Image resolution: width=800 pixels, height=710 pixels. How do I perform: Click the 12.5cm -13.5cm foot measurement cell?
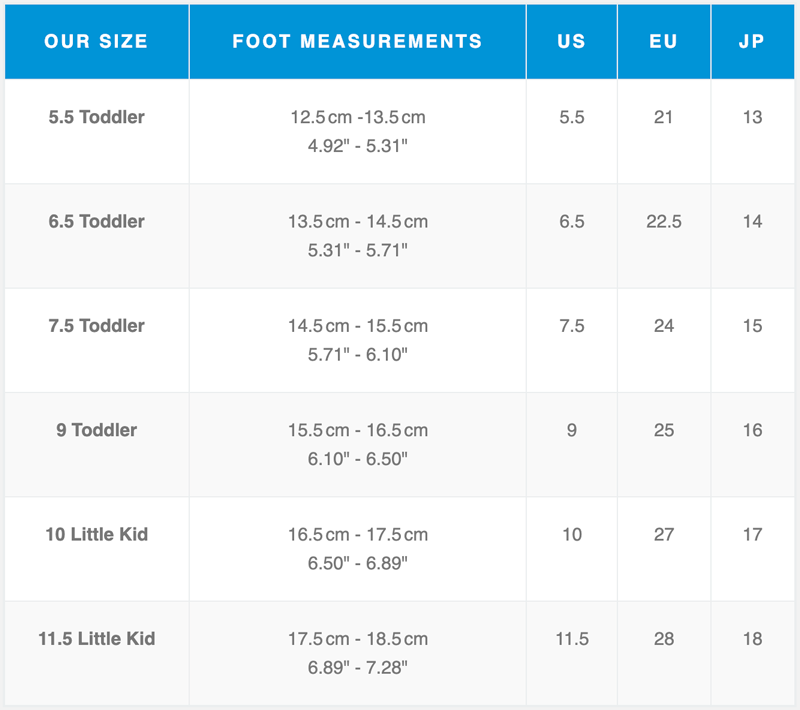(x=357, y=117)
